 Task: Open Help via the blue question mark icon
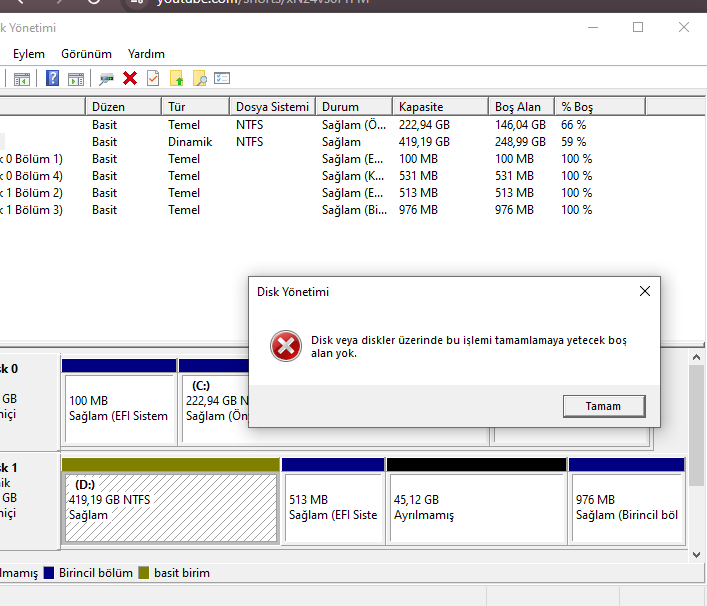[x=52, y=78]
